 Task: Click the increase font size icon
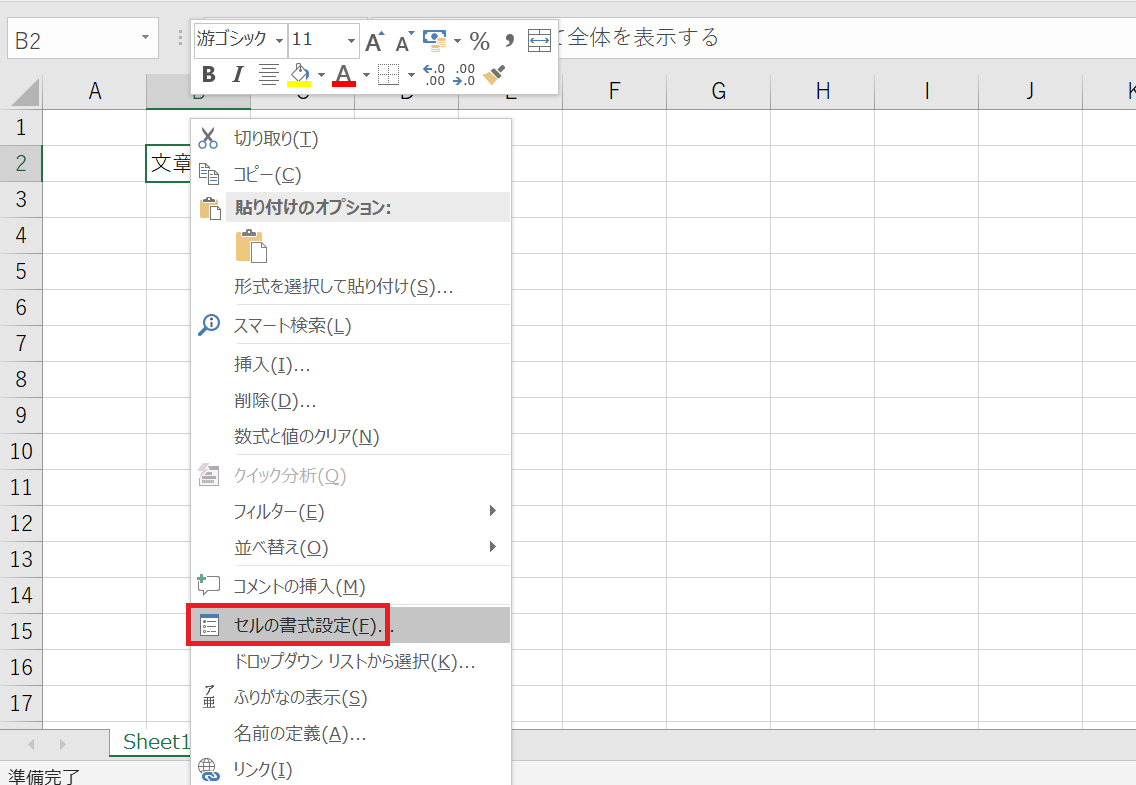click(374, 41)
